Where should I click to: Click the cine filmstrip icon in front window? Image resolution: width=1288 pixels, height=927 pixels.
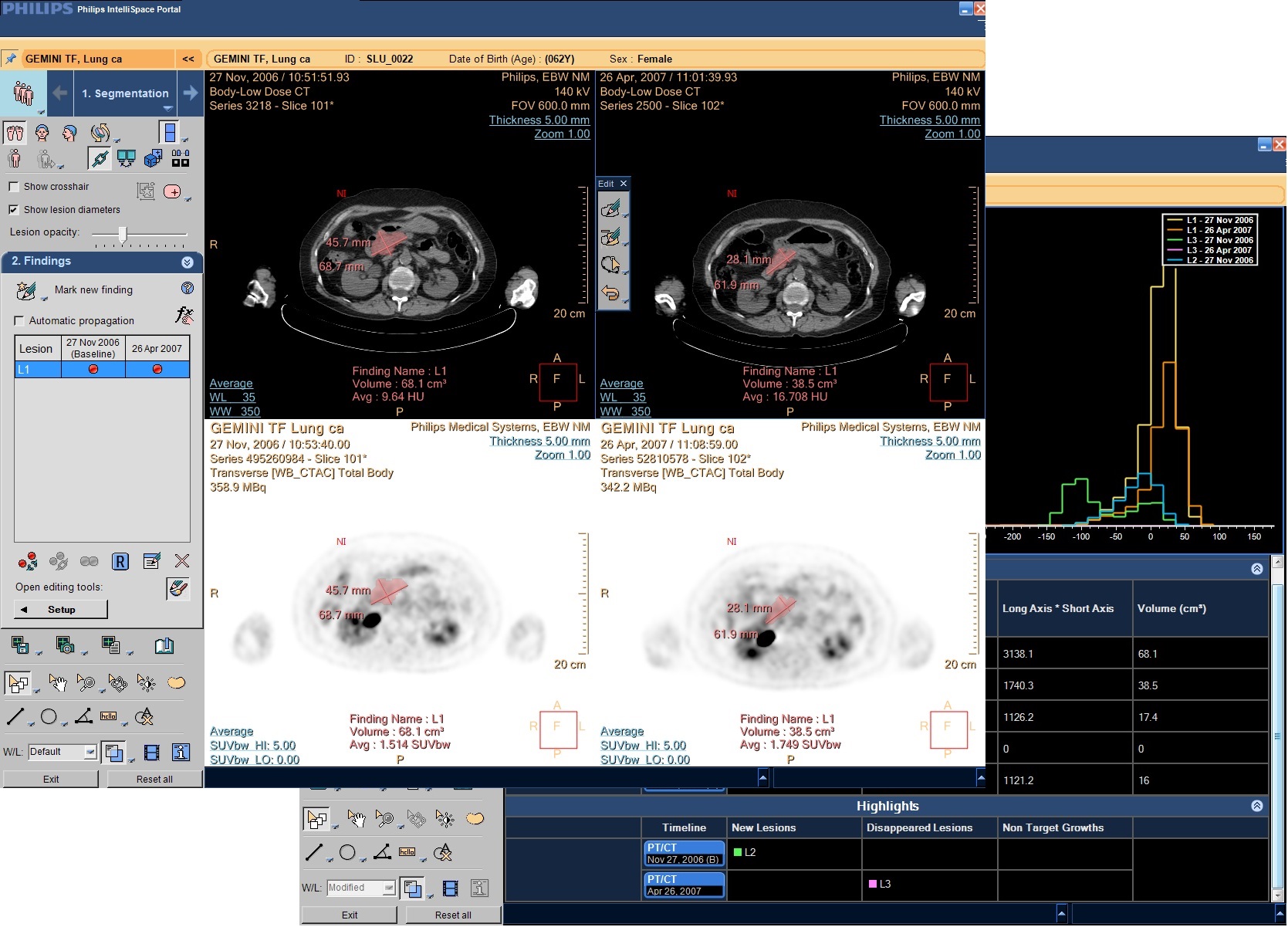(152, 752)
